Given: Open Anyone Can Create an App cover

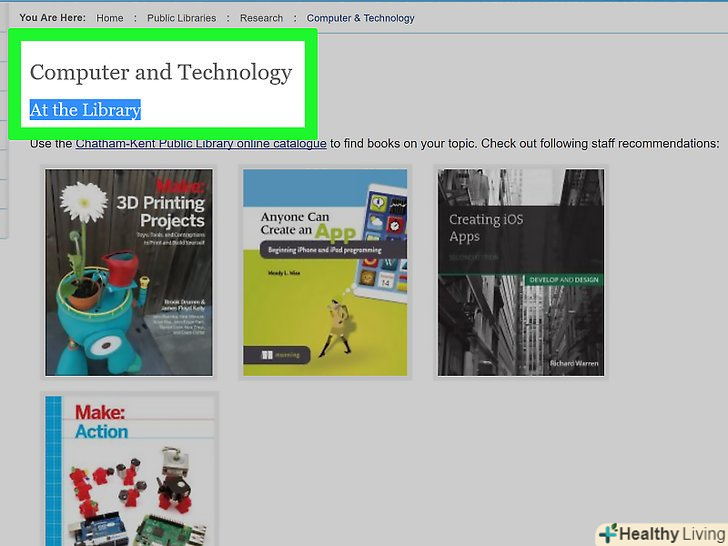Looking at the screenshot, I should [x=325, y=273].
